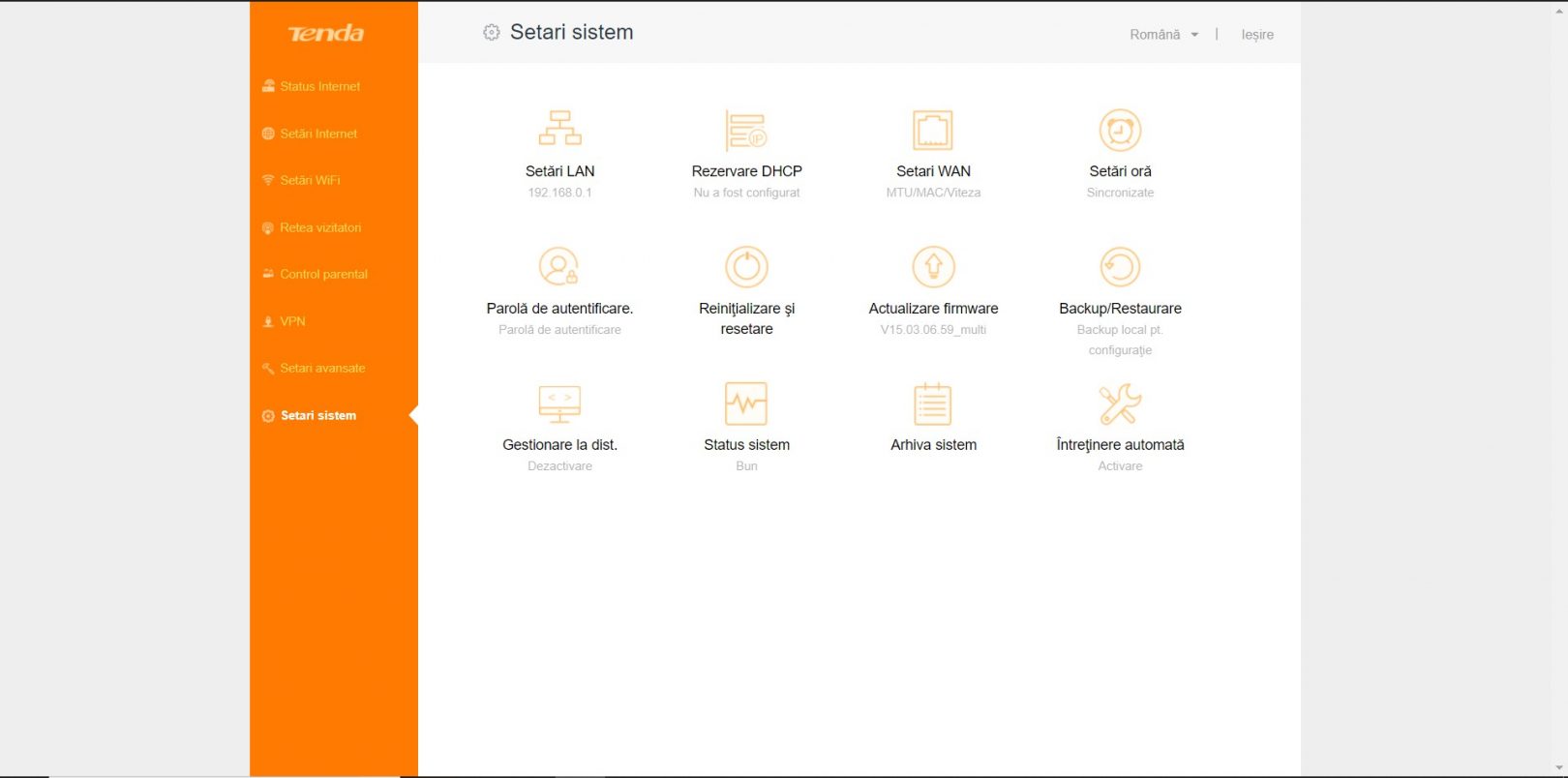The width and height of the screenshot is (1568, 778).
Task: Go to Setări Internet menu item
Action: pos(318,134)
